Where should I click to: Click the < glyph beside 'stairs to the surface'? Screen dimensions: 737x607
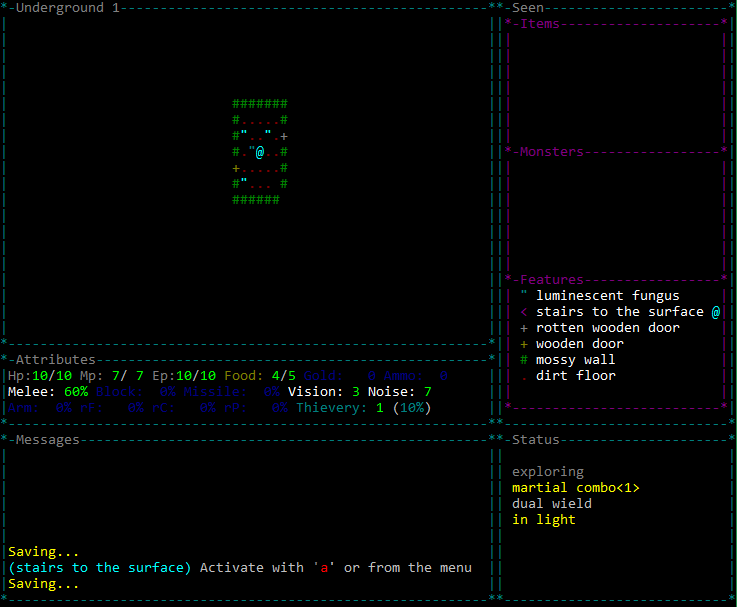524,312
